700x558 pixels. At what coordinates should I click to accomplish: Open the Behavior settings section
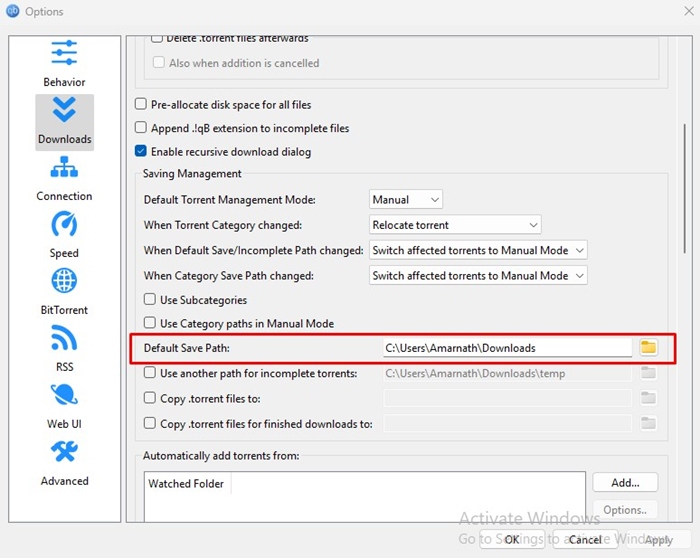(x=64, y=63)
